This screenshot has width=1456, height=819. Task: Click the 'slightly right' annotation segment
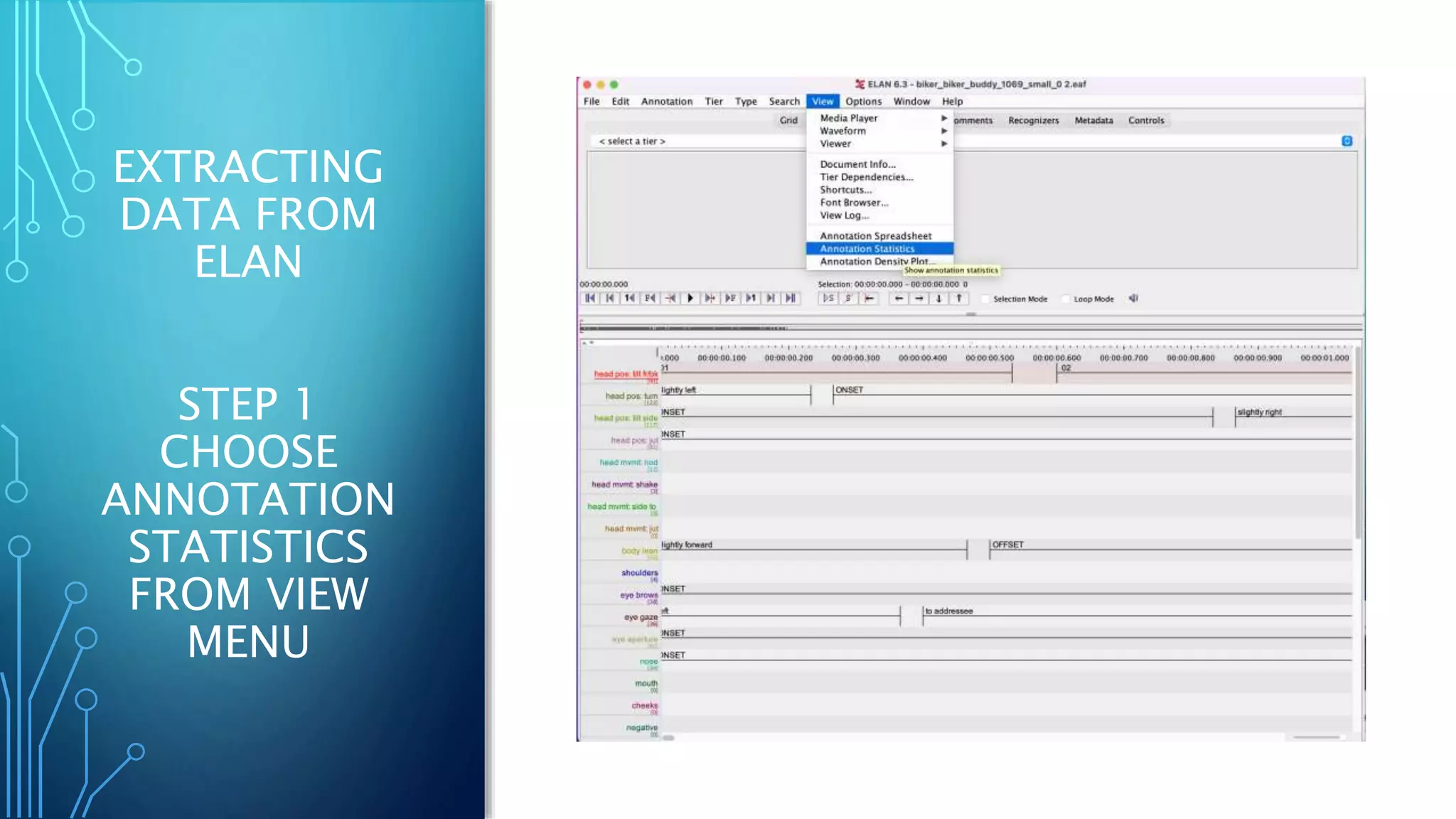click(1259, 412)
